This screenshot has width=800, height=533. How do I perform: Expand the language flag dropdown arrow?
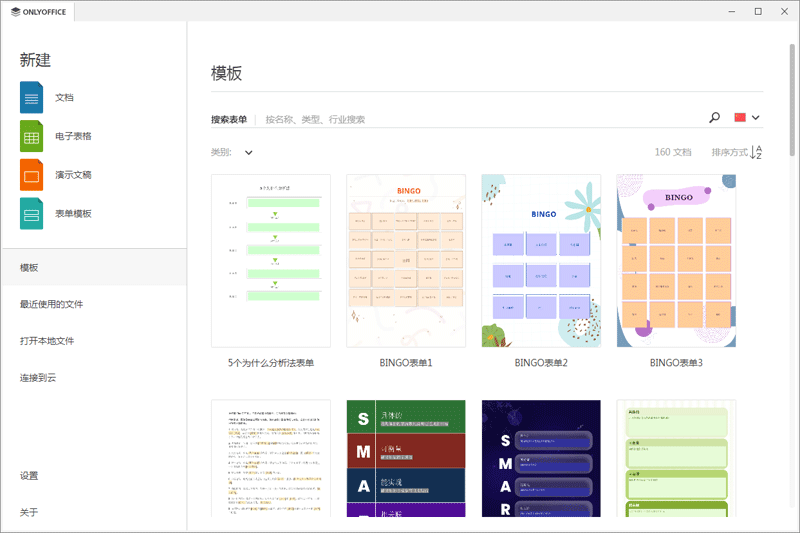pyautogui.click(x=756, y=118)
